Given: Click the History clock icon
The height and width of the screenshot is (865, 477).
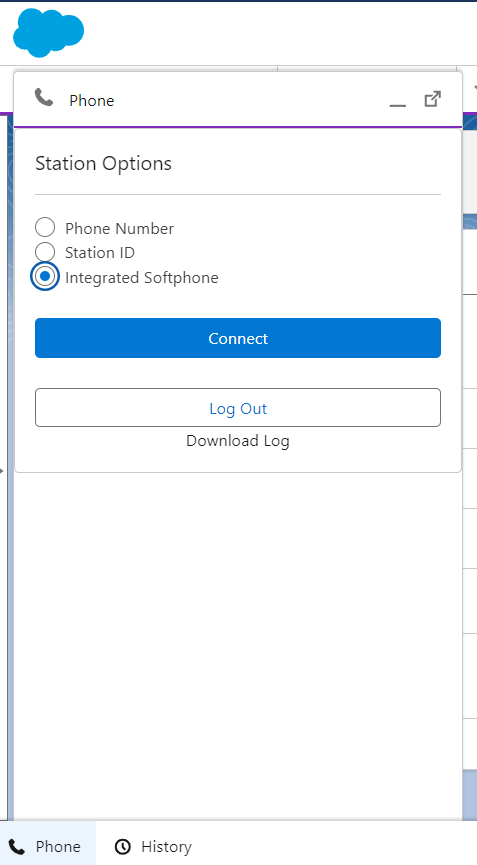Looking at the screenshot, I should click(x=122, y=846).
